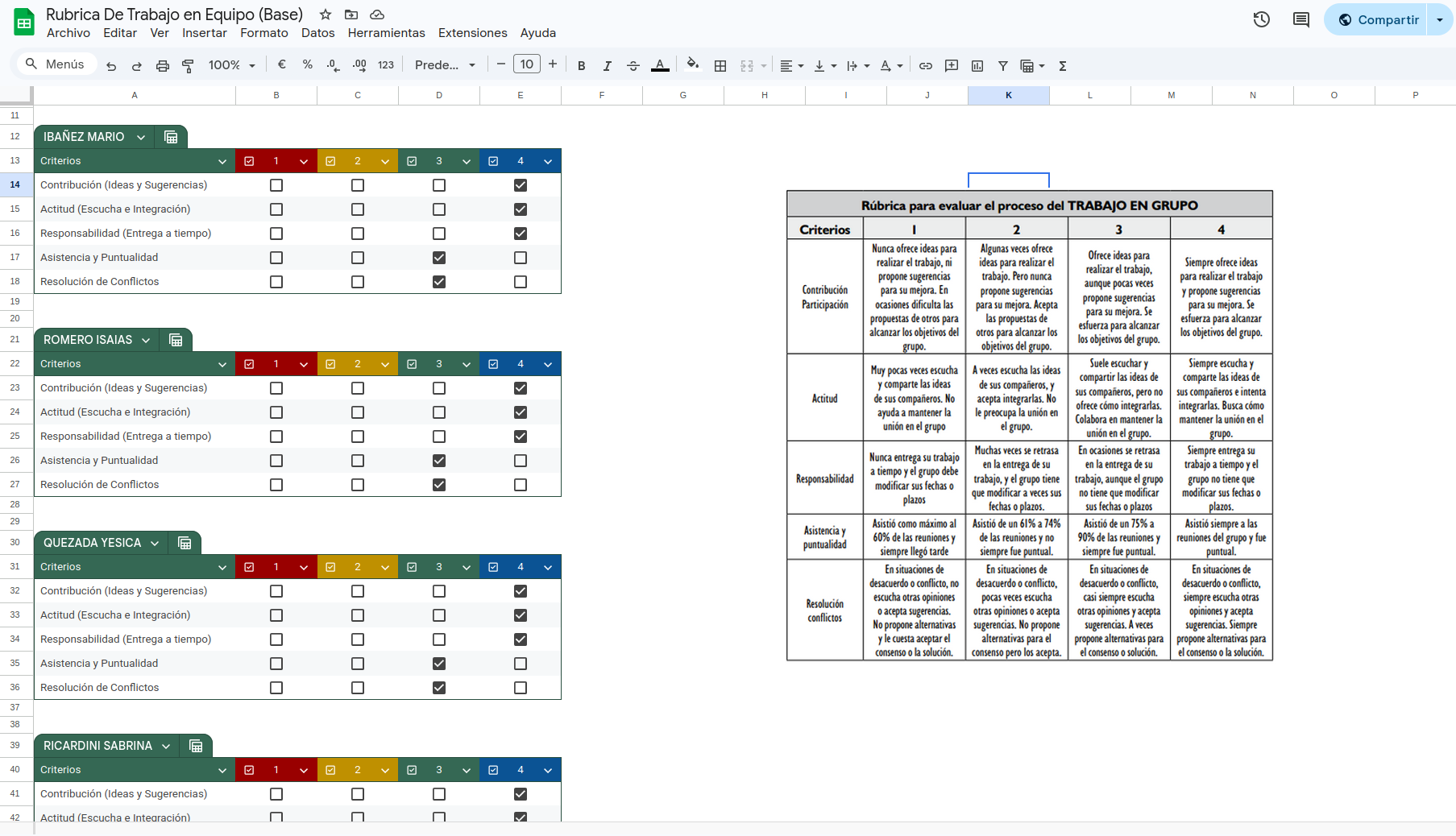
Task: Uncheck level 3 for IBAÑEZ Asistencia row 17
Action: pyautogui.click(x=439, y=258)
